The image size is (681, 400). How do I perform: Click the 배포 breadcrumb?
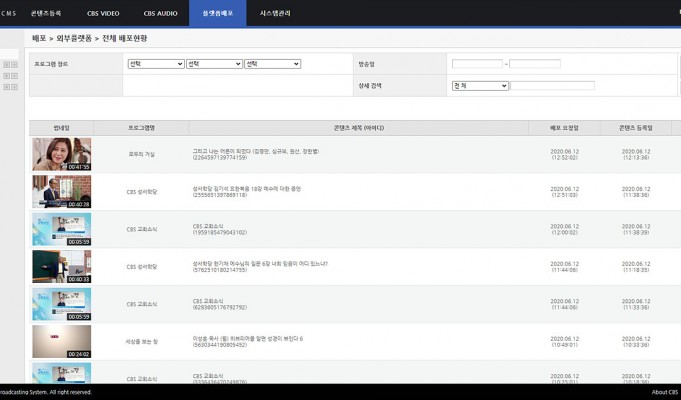pos(39,38)
